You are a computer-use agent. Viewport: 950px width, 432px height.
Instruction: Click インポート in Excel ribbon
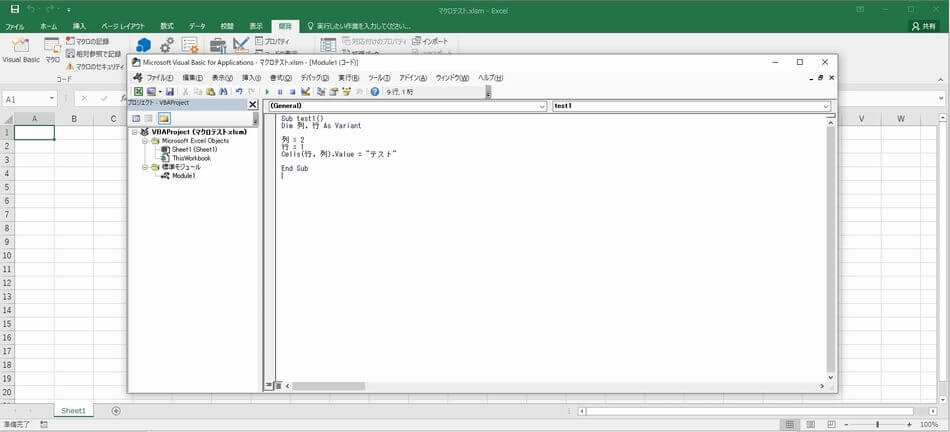point(430,41)
